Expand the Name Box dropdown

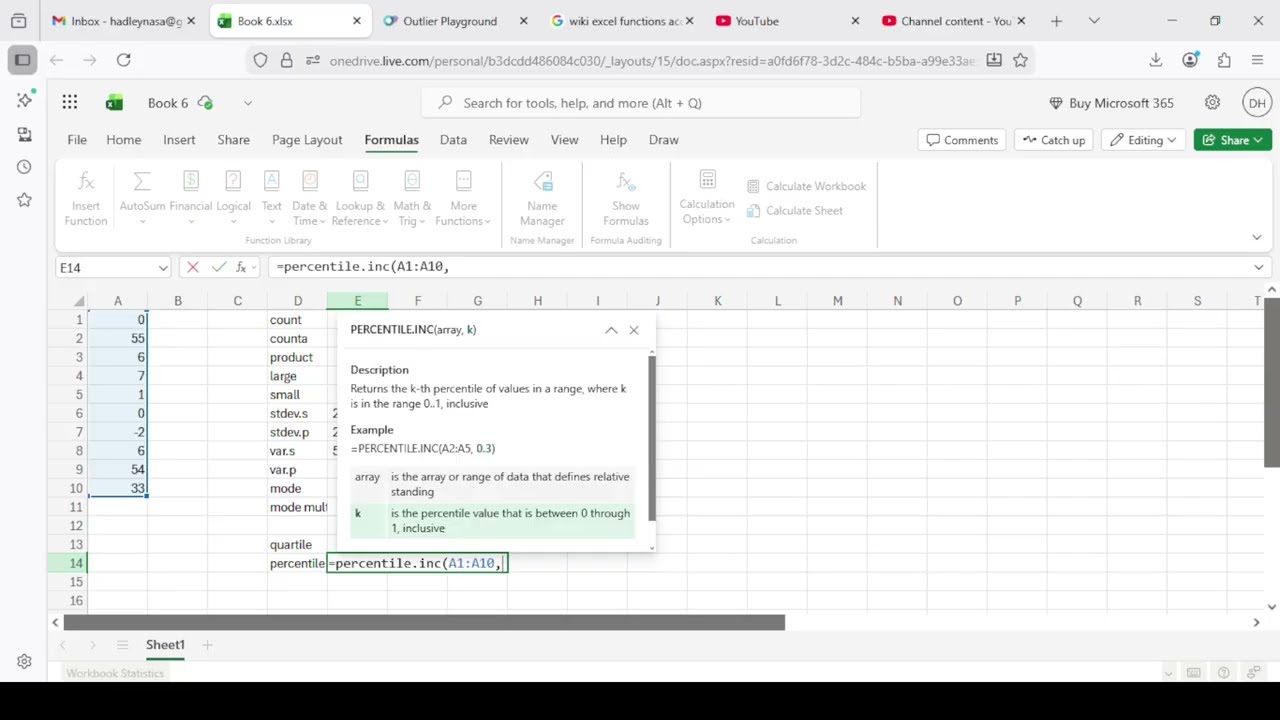coord(163,268)
